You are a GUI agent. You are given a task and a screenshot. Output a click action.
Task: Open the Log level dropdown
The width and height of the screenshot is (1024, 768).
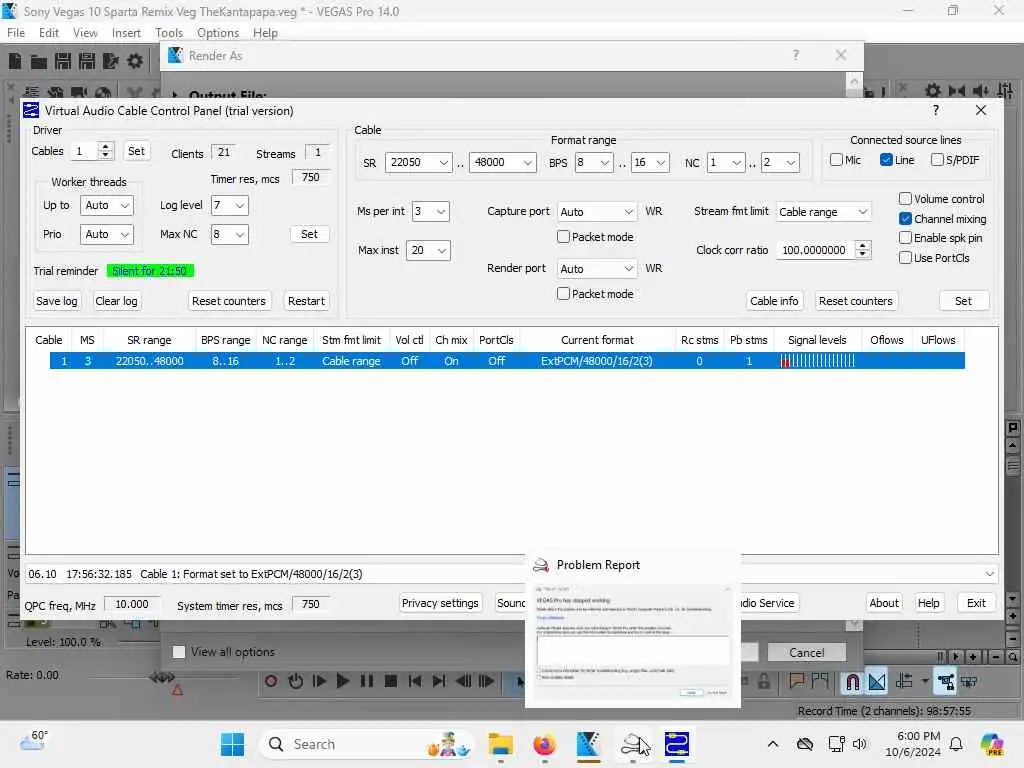230,205
